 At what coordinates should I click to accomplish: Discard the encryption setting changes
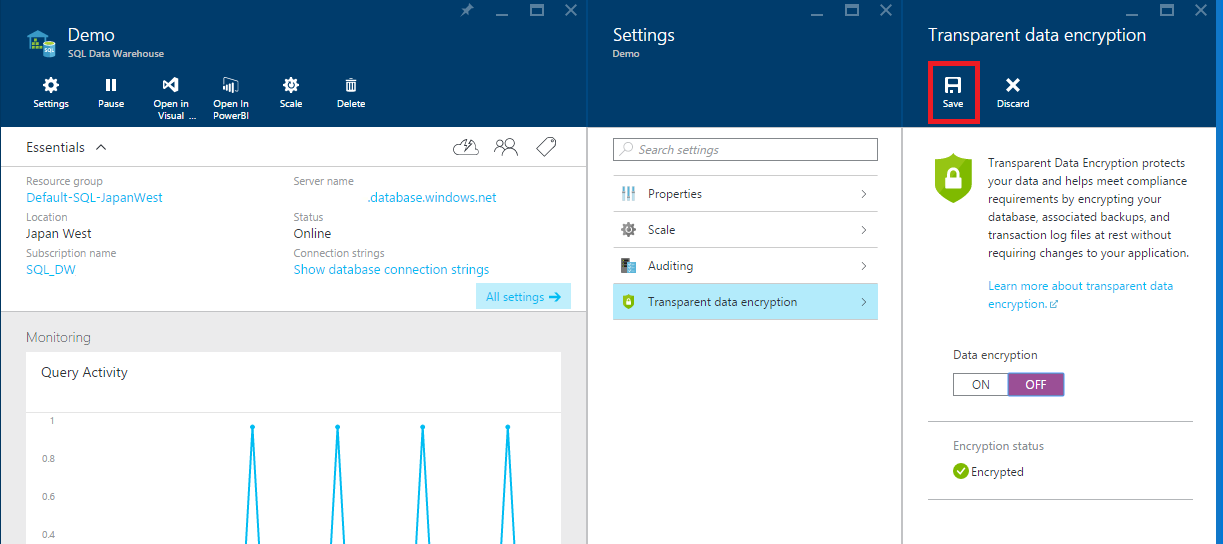pos(1012,92)
